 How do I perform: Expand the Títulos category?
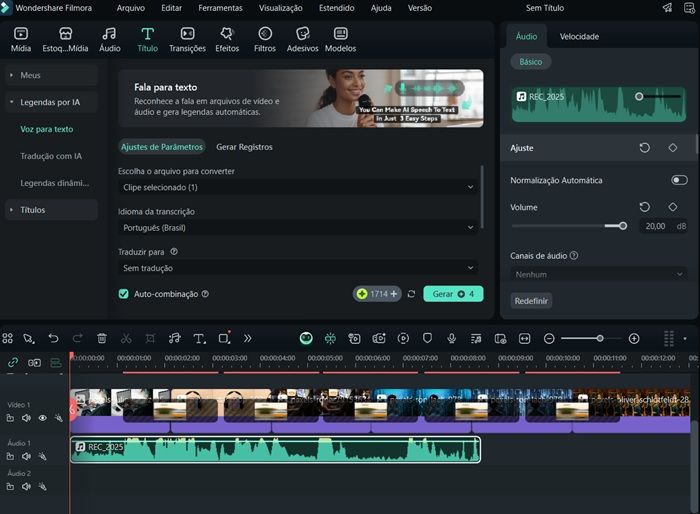tap(51, 210)
